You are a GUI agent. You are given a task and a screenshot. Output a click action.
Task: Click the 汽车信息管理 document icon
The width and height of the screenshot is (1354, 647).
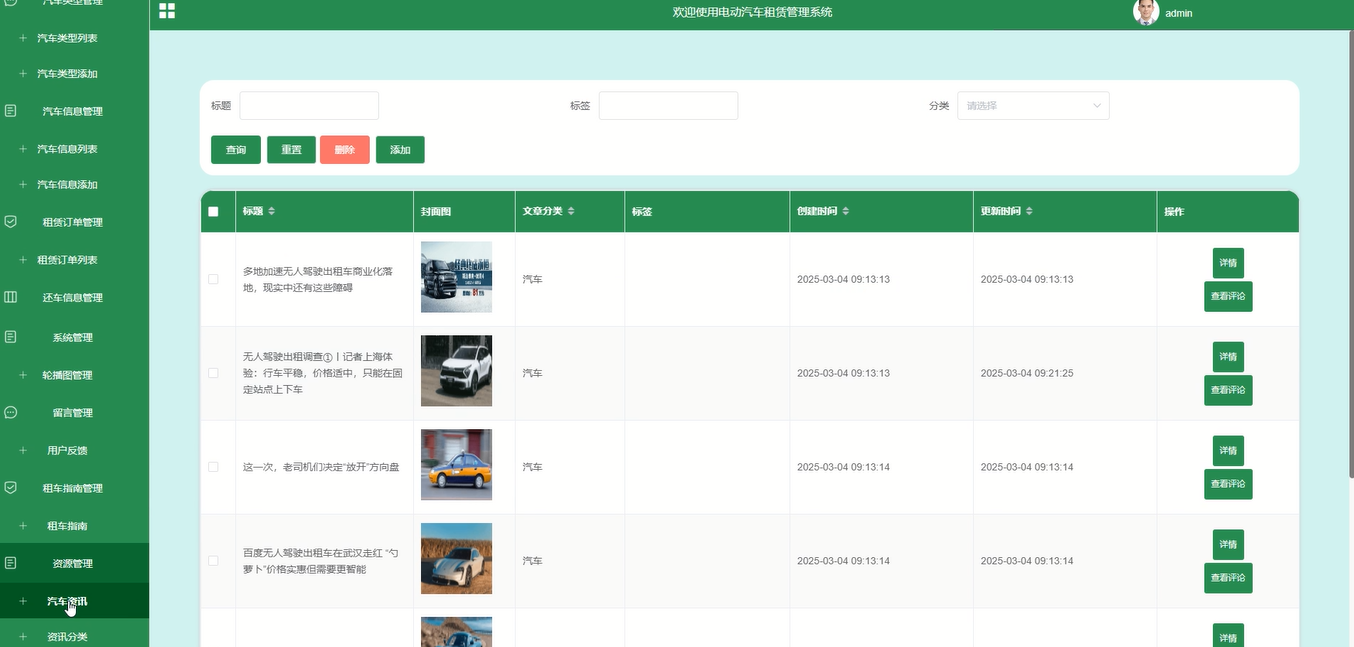pyautogui.click(x=11, y=111)
